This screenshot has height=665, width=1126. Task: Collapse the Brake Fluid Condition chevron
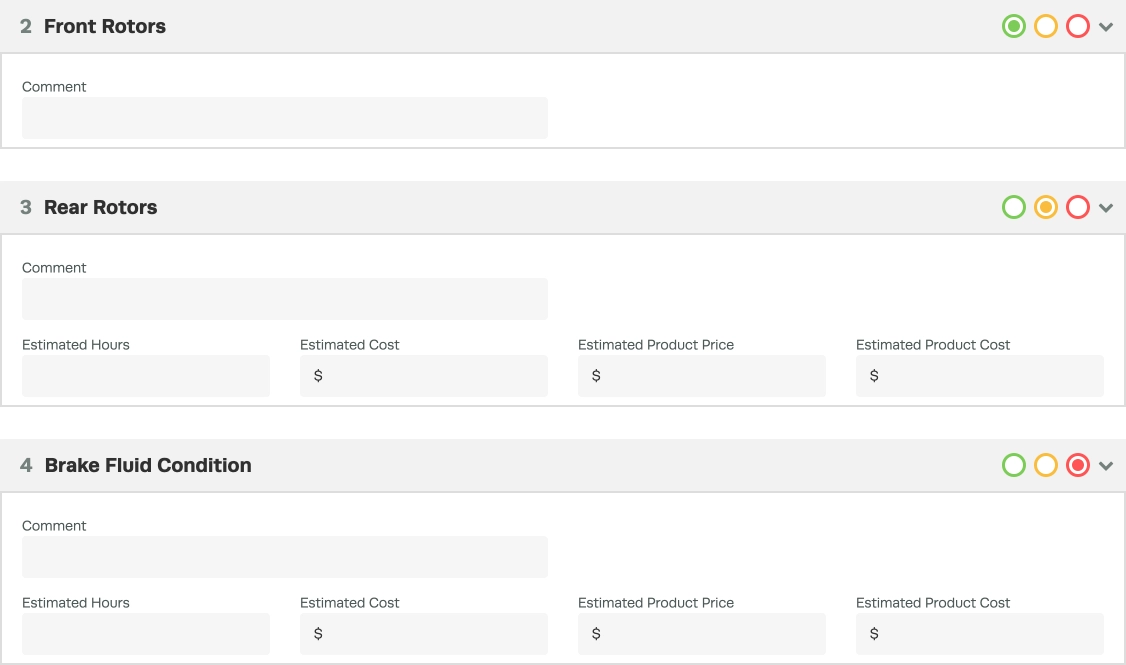coord(1106,466)
